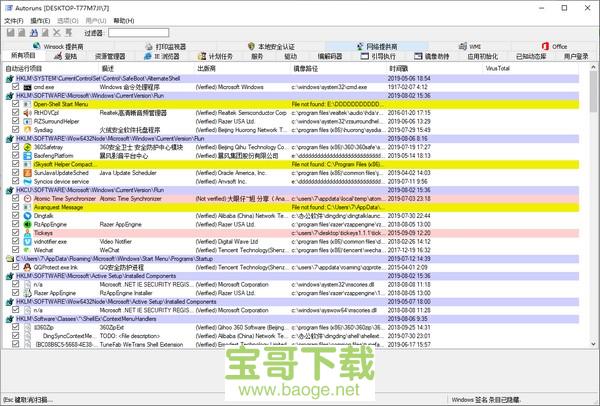This screenshot has height=406, width=600.
Task: Open the 网络提供商 tab
Action: coord(377,47)
